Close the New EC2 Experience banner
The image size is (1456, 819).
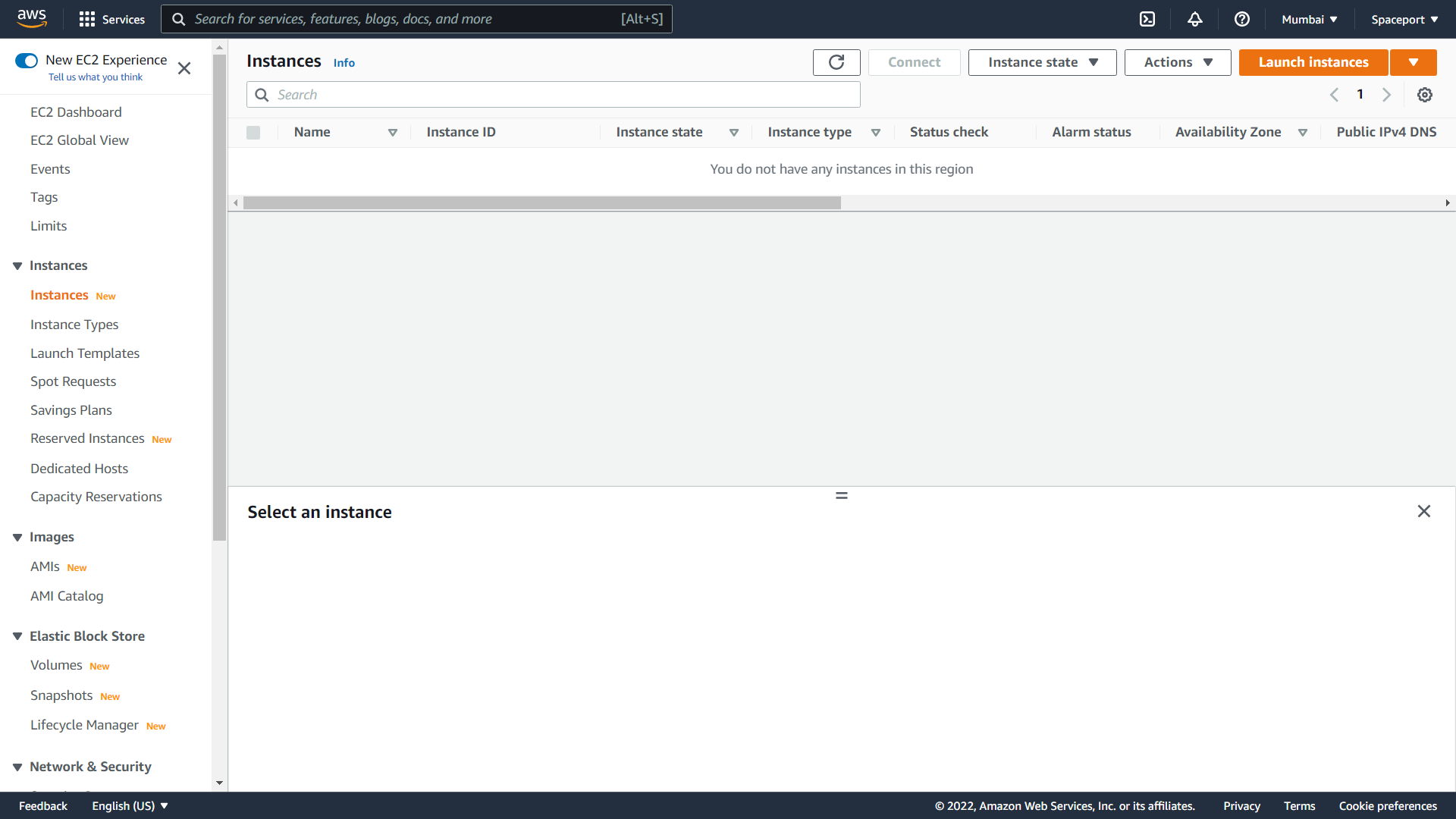point(184,68)
